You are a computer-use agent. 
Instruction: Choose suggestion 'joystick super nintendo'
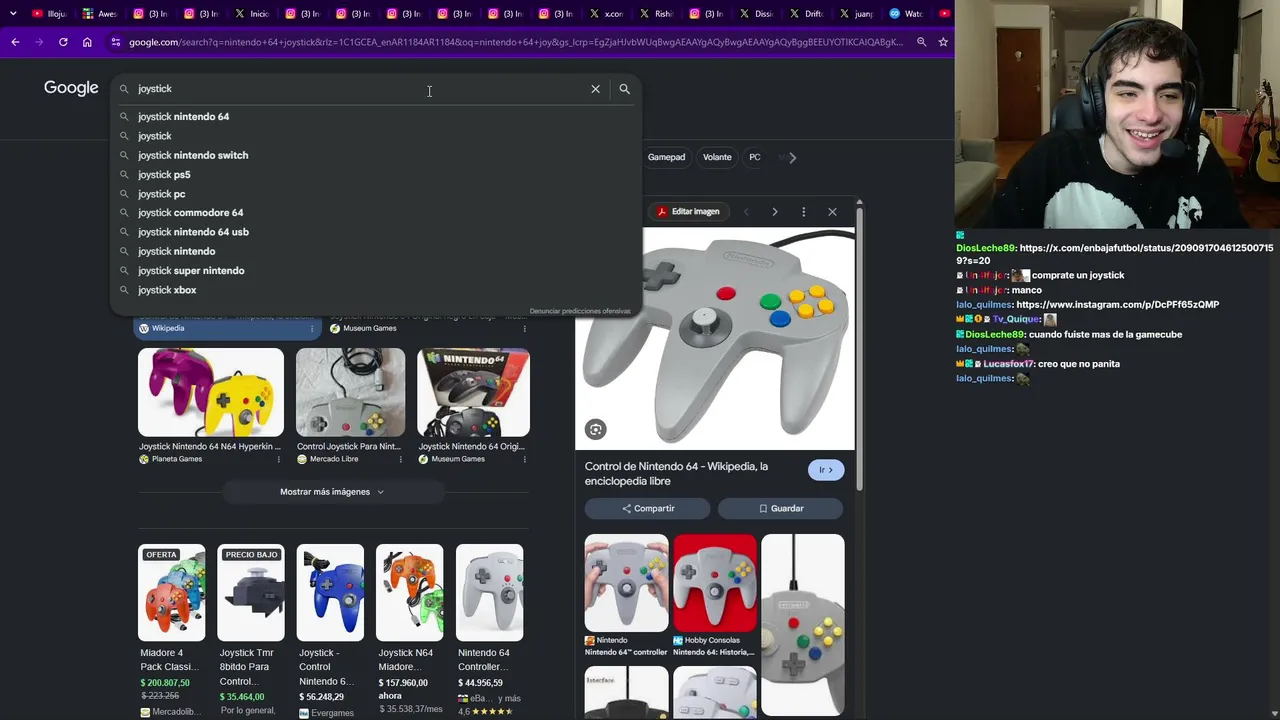coord(375,271)
